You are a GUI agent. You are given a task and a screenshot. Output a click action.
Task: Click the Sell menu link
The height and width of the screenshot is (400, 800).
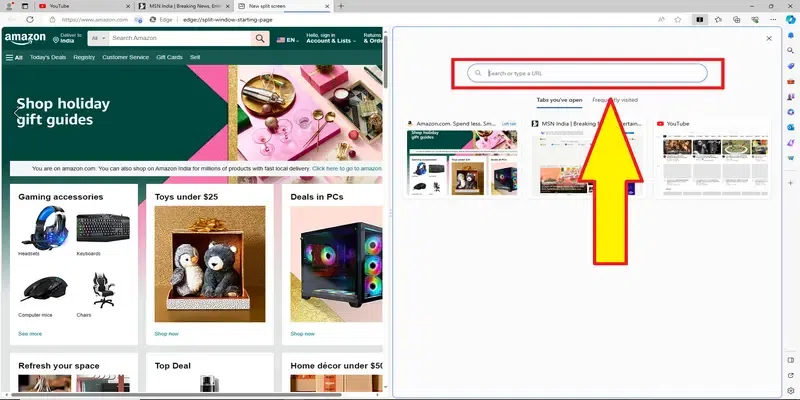[195, 58]
